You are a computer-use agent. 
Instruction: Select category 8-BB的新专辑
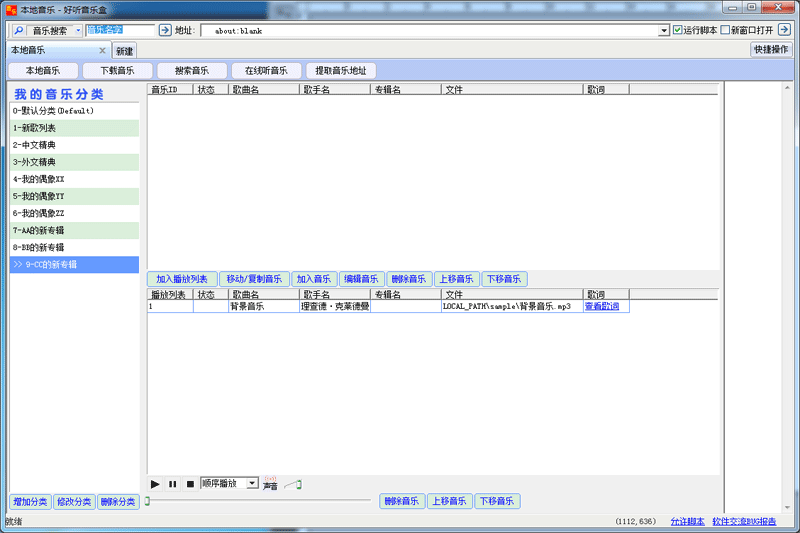[74, 247]
